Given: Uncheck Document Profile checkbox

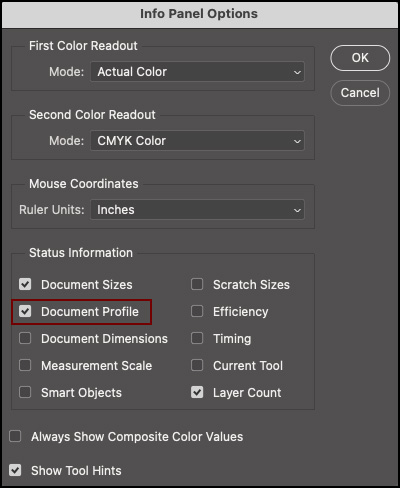Looking at the screenshot, I should [25, 311].
